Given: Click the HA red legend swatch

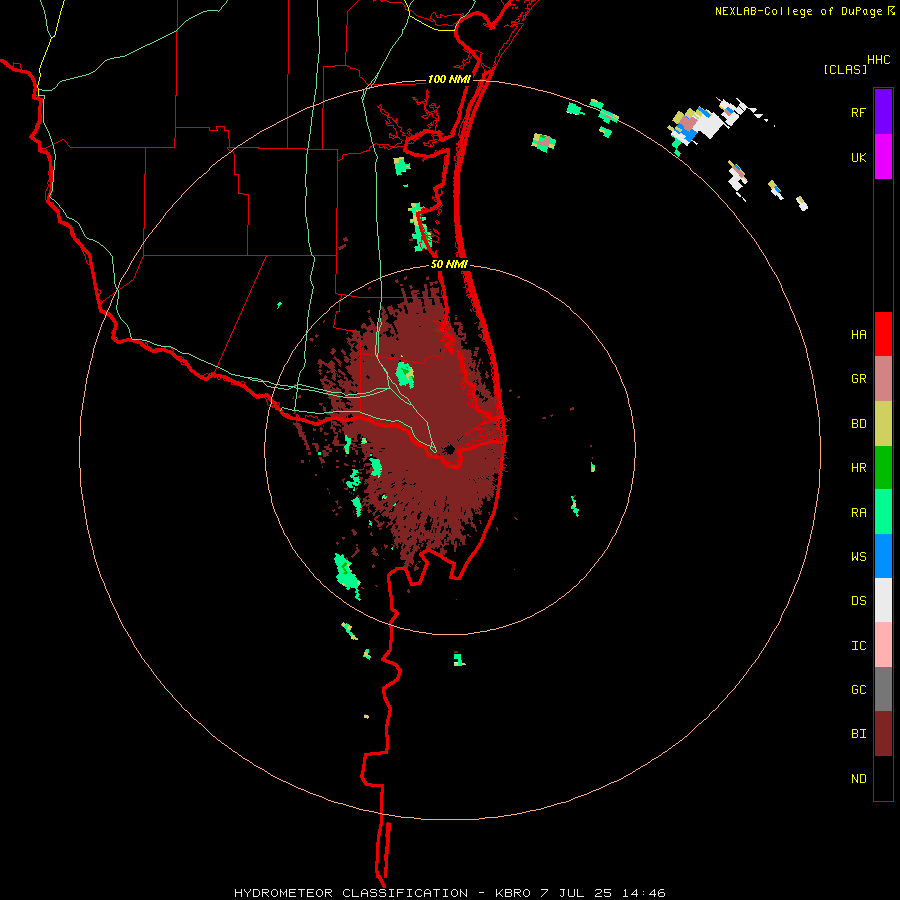Looking at the screenshot, I should point(883,334).
